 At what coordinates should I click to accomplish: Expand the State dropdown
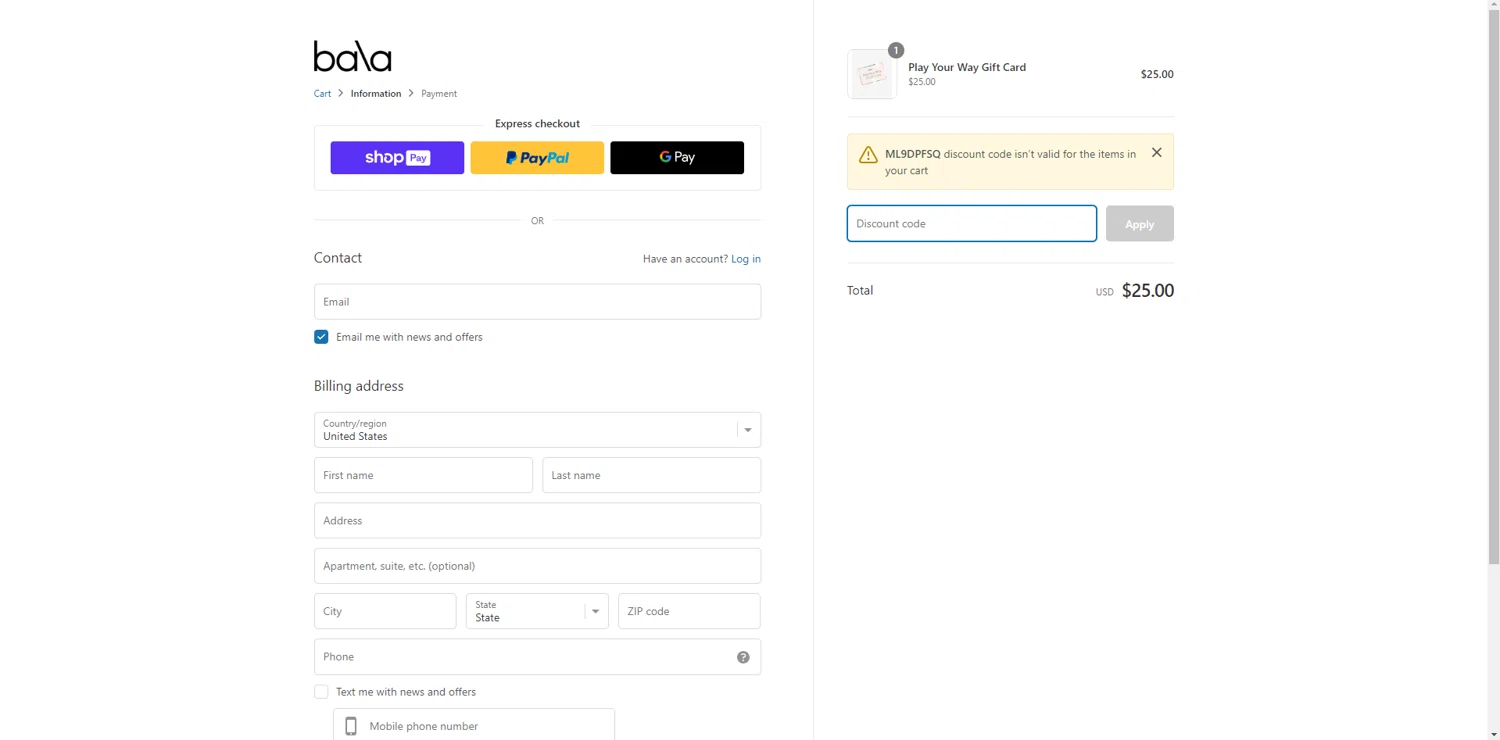pyautogui.click(x=537, y=611)
